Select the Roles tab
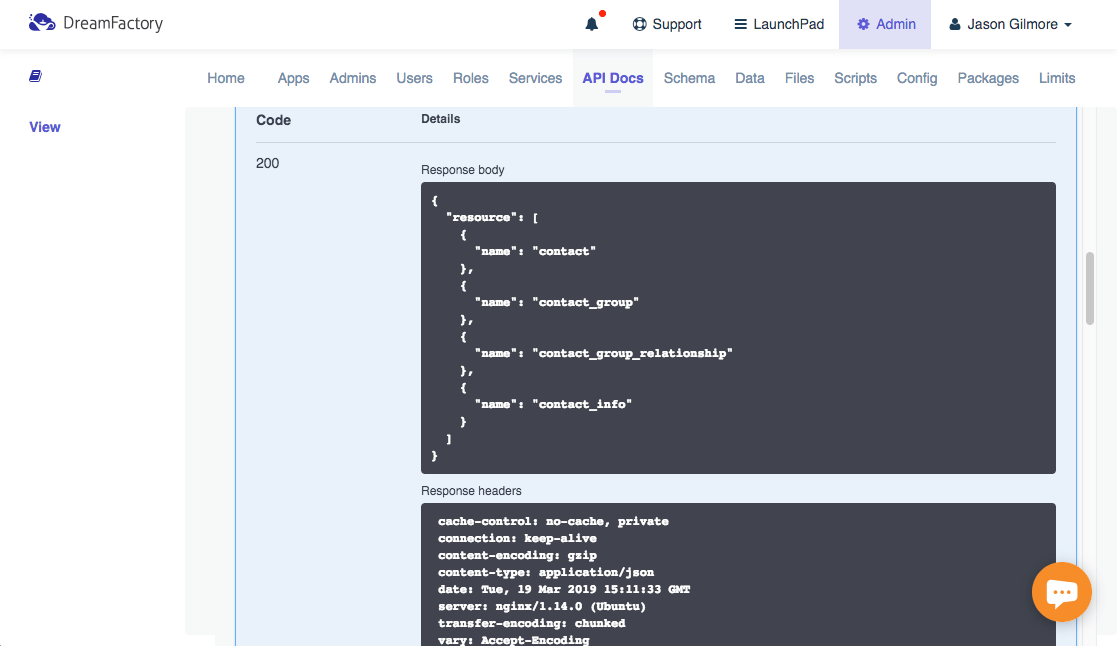 470,77
